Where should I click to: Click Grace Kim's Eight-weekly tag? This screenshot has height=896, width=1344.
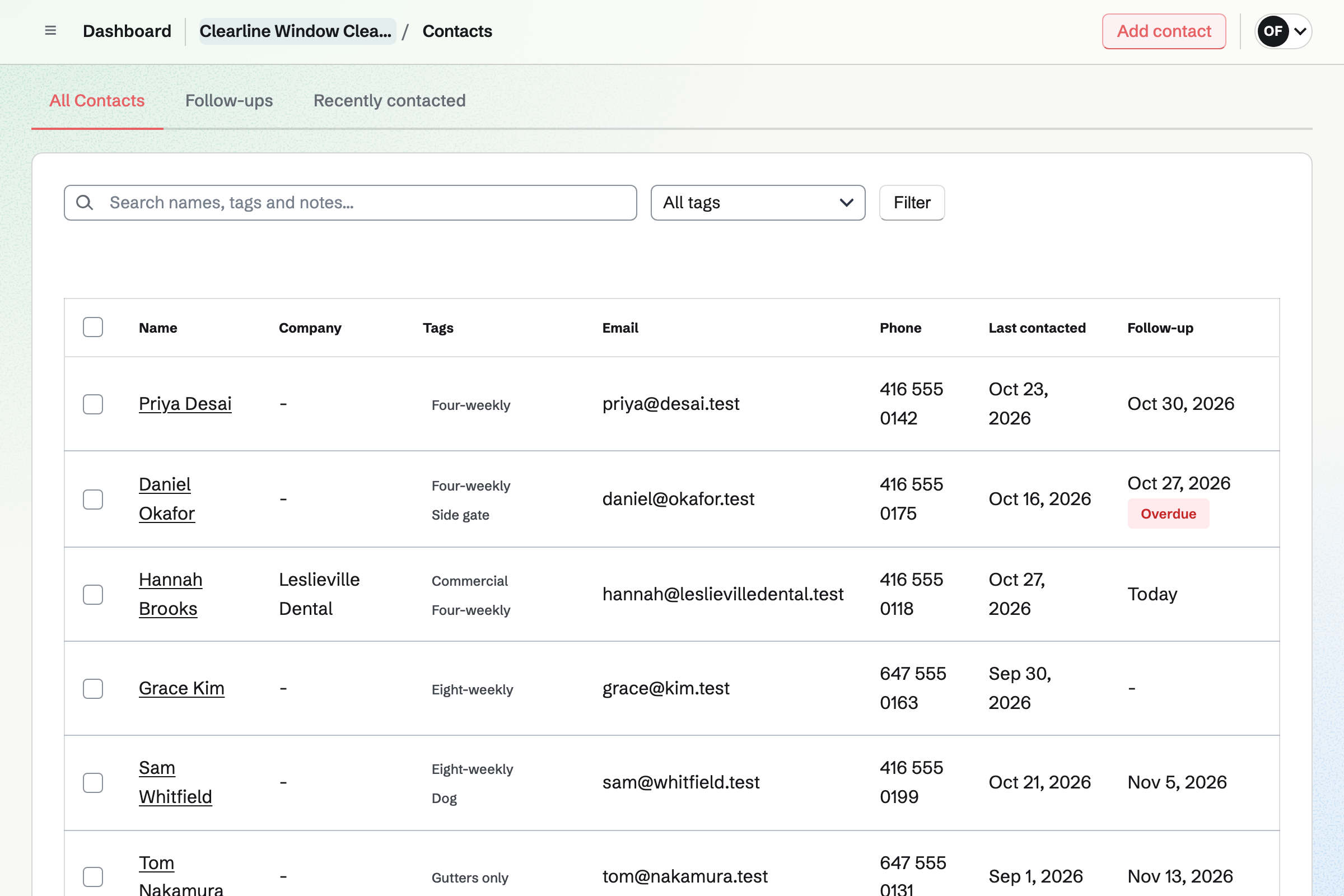click(473, 690)
